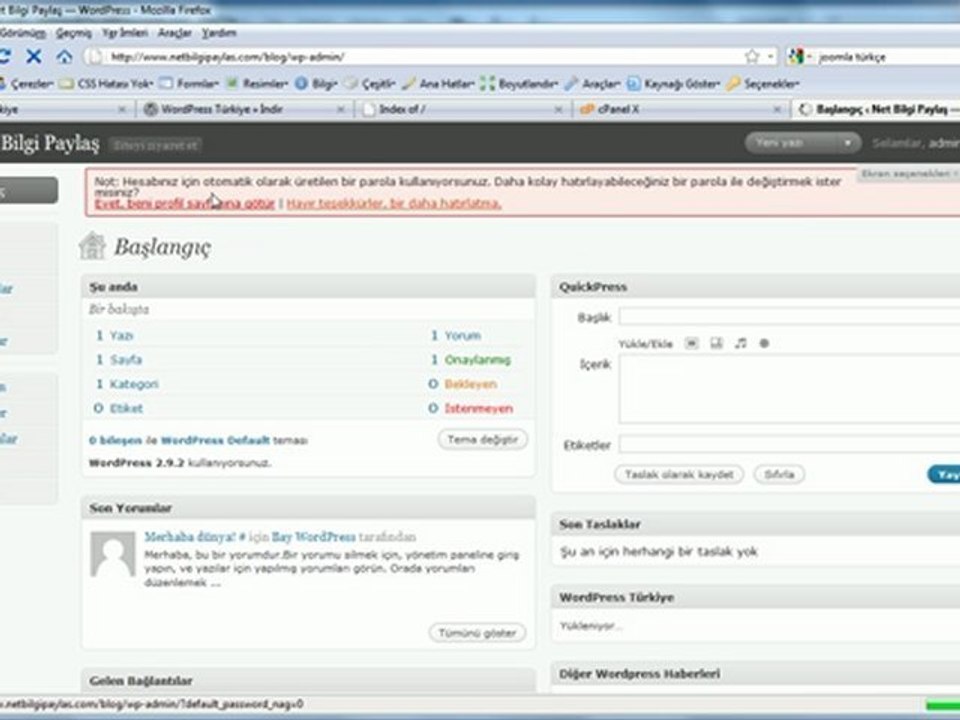The height and width of the screenshot is (720, 960).
Task: Click the QuickPress add media icon
Action: [x=763, y=343]
